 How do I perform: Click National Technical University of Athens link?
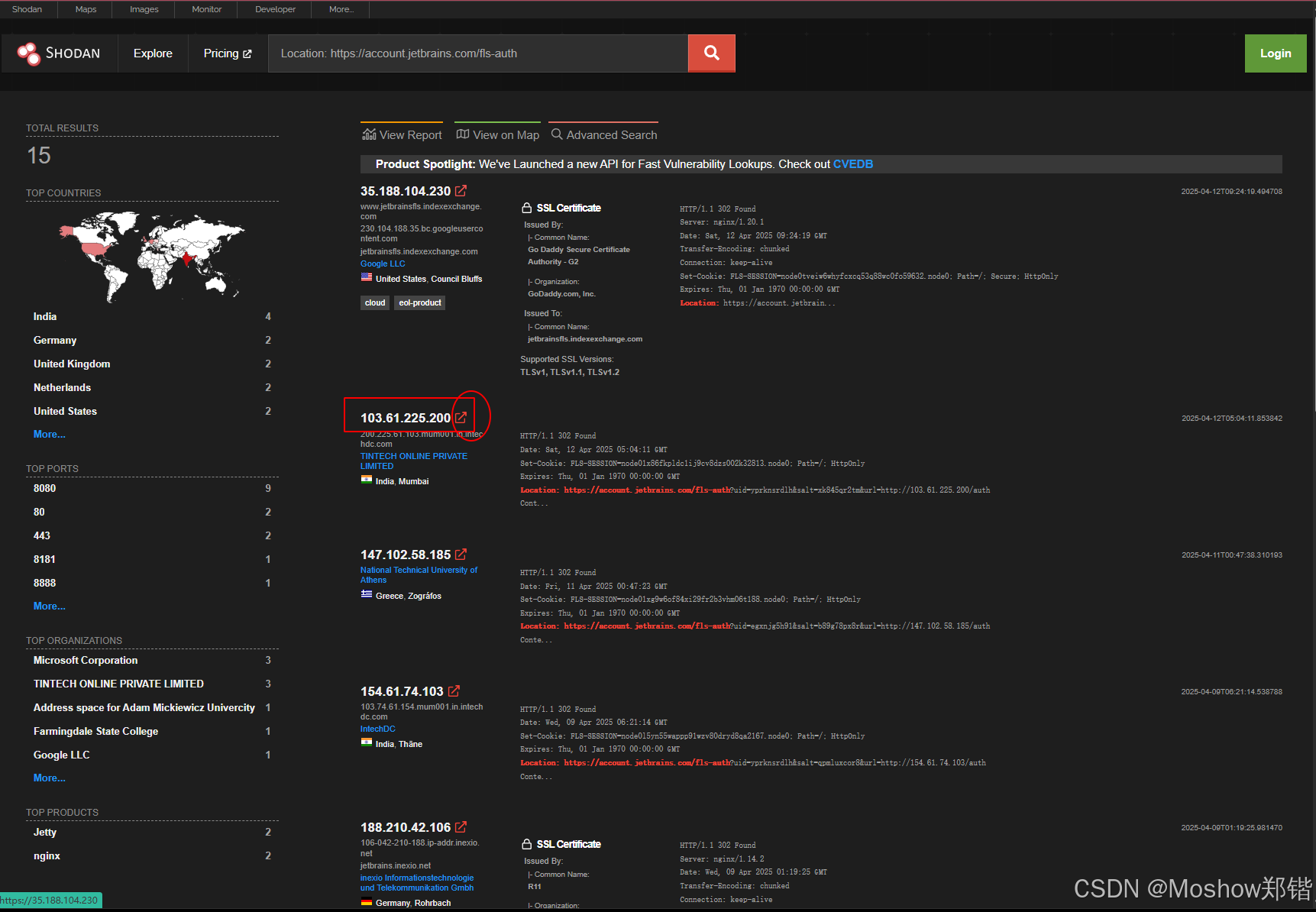coord(419,574)
